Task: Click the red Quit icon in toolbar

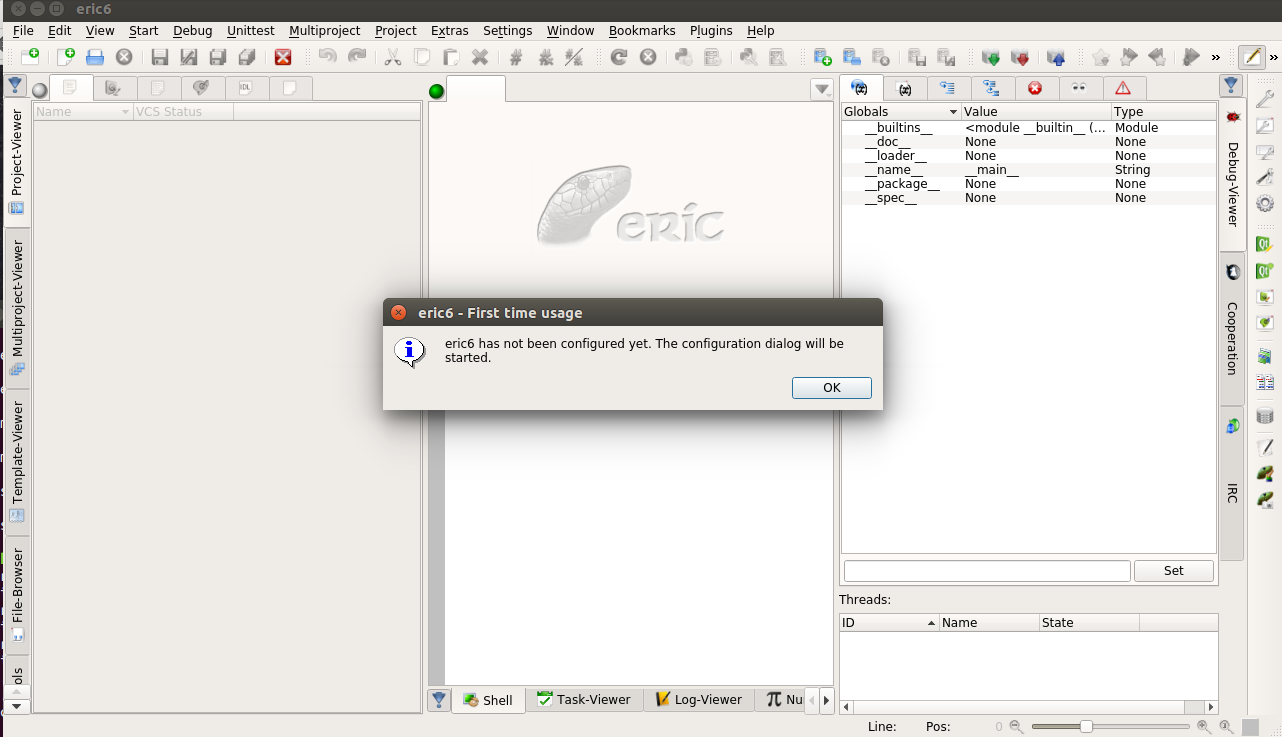Action: 283,57
